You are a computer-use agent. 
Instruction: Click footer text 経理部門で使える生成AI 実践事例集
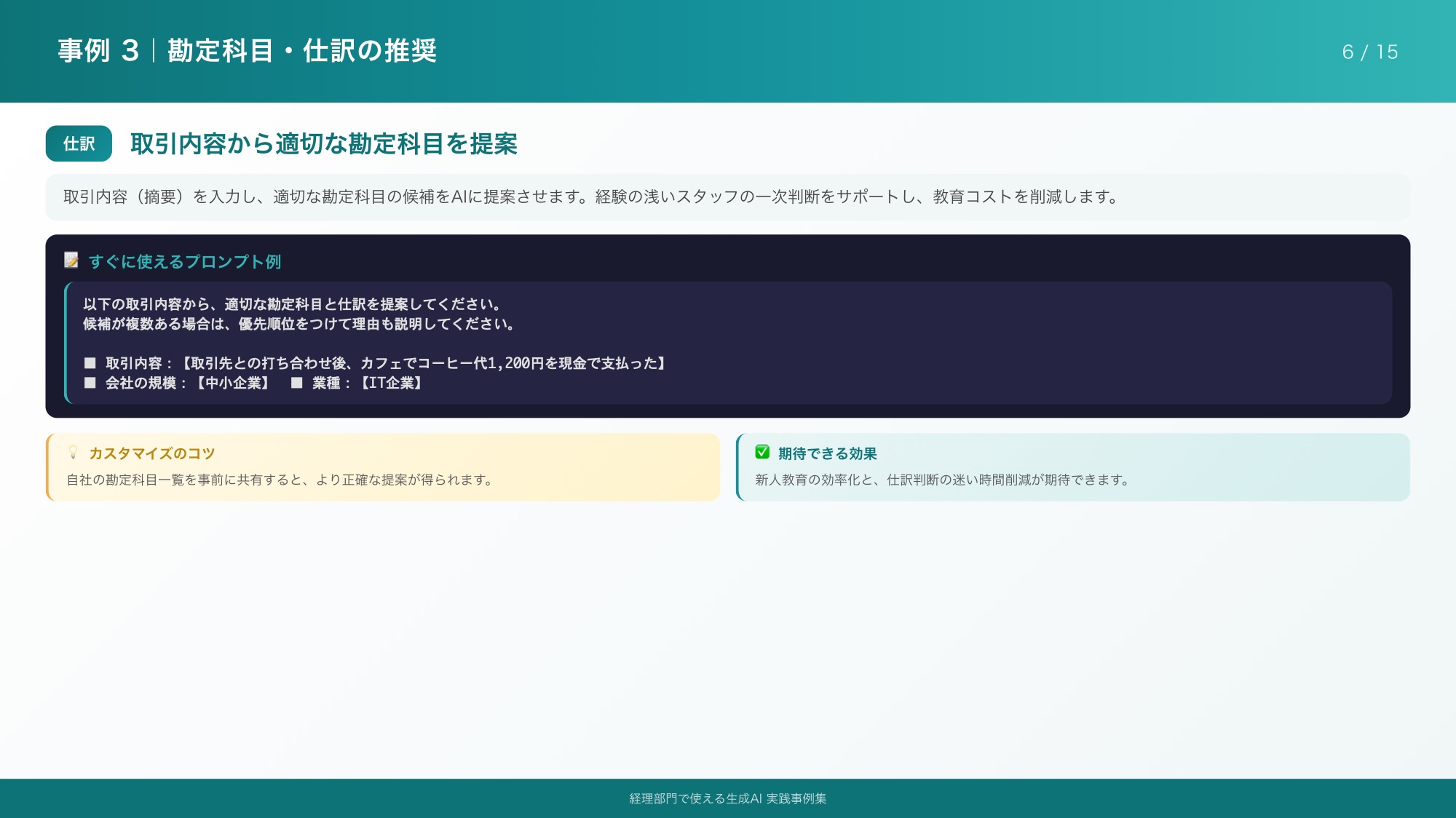pos(728,798)
